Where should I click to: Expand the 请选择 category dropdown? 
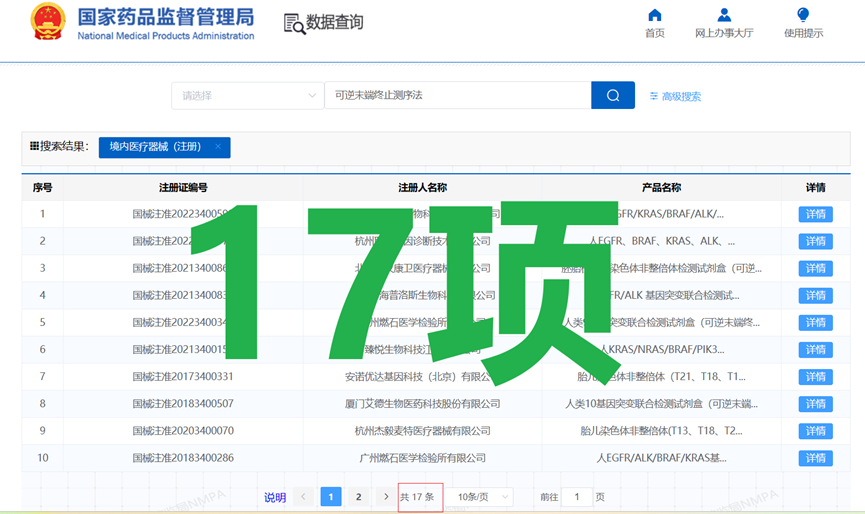click(246, 96)
